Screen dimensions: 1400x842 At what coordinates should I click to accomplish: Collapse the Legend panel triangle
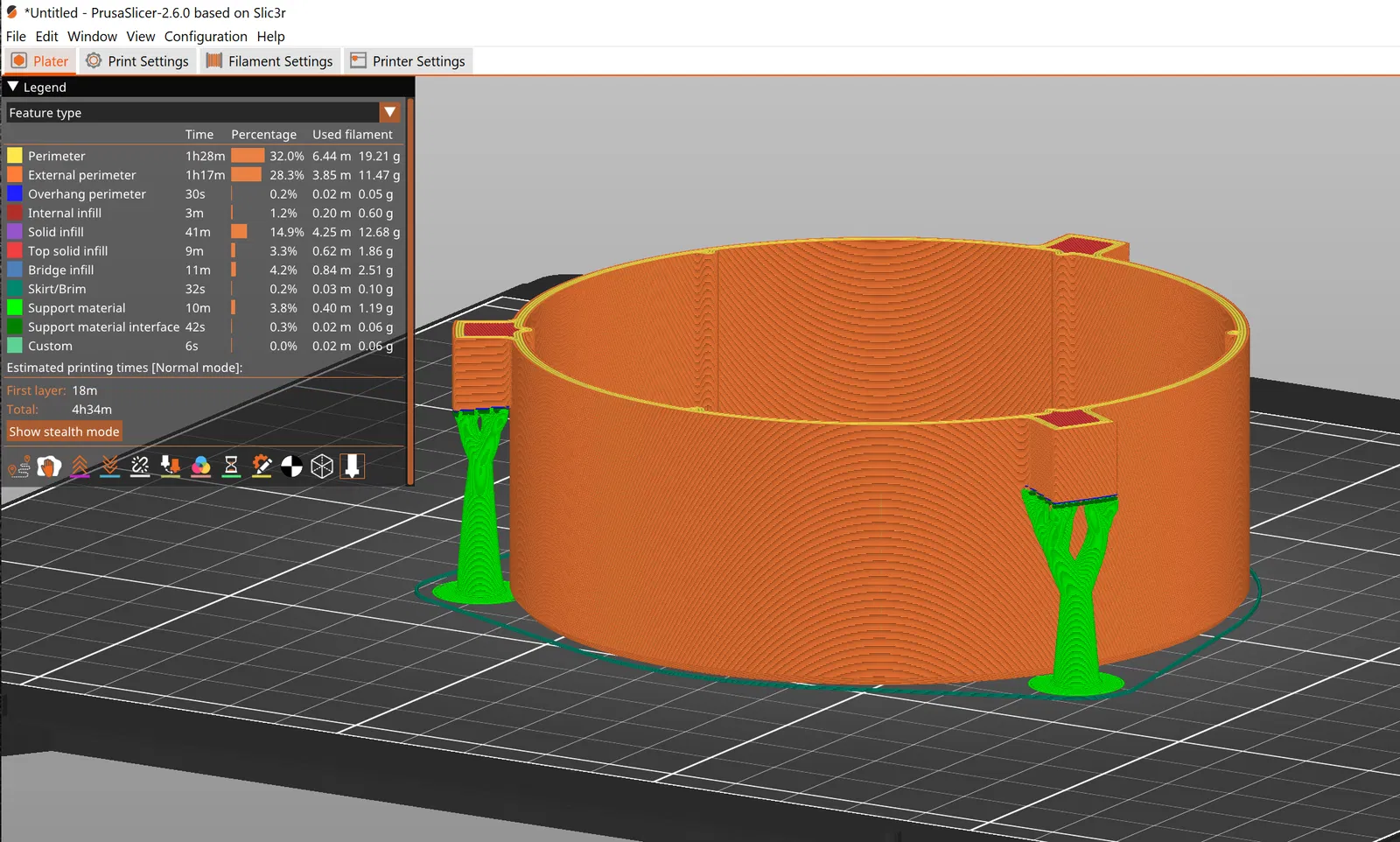tap(13, 87)
